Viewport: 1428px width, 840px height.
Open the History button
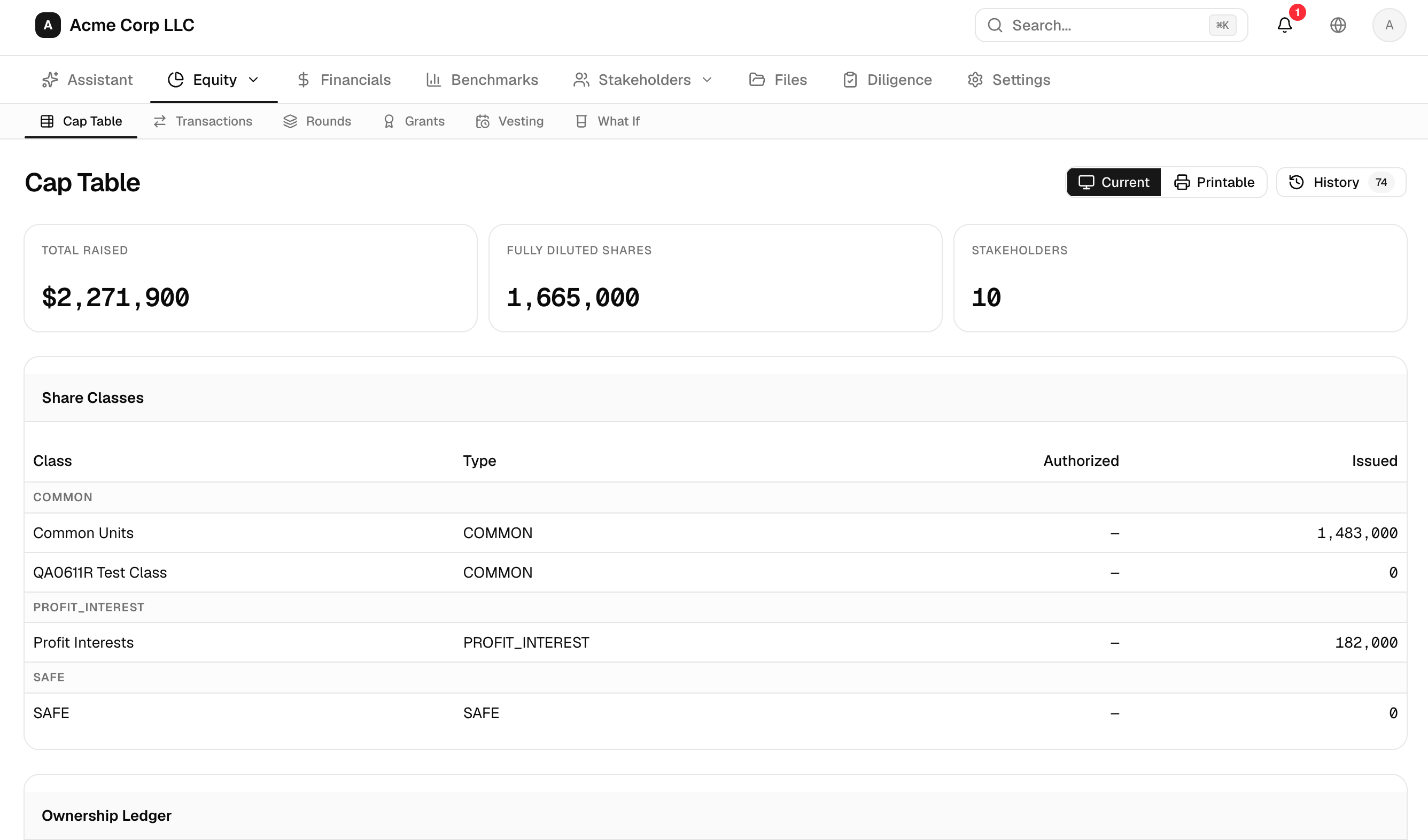[1341, 182]
